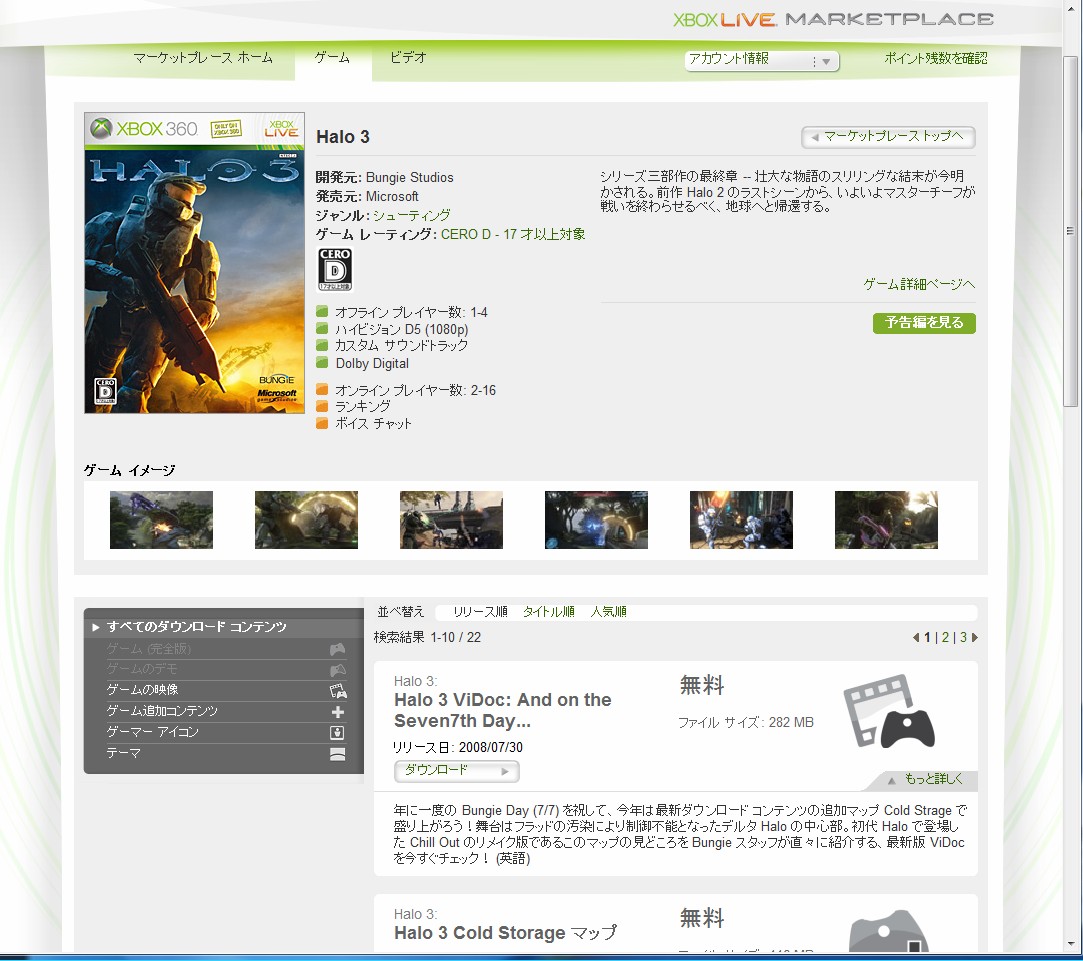
Task: Click the scrollbar down arrow
Action: [x=1071, y=945]
